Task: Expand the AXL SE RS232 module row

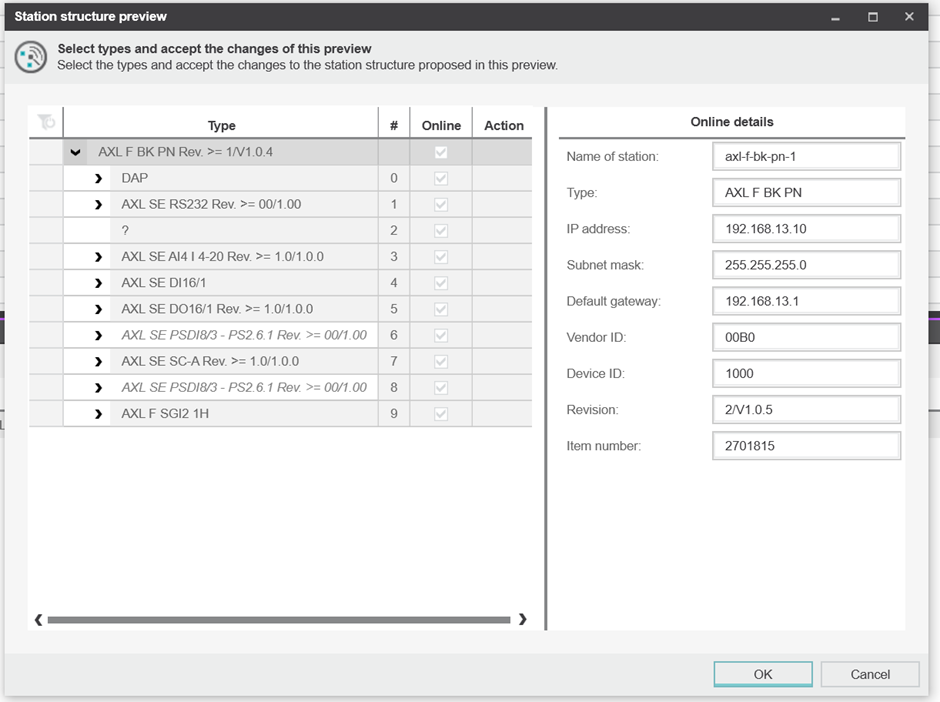Action: pyautogui.click(x=98, y=205)
